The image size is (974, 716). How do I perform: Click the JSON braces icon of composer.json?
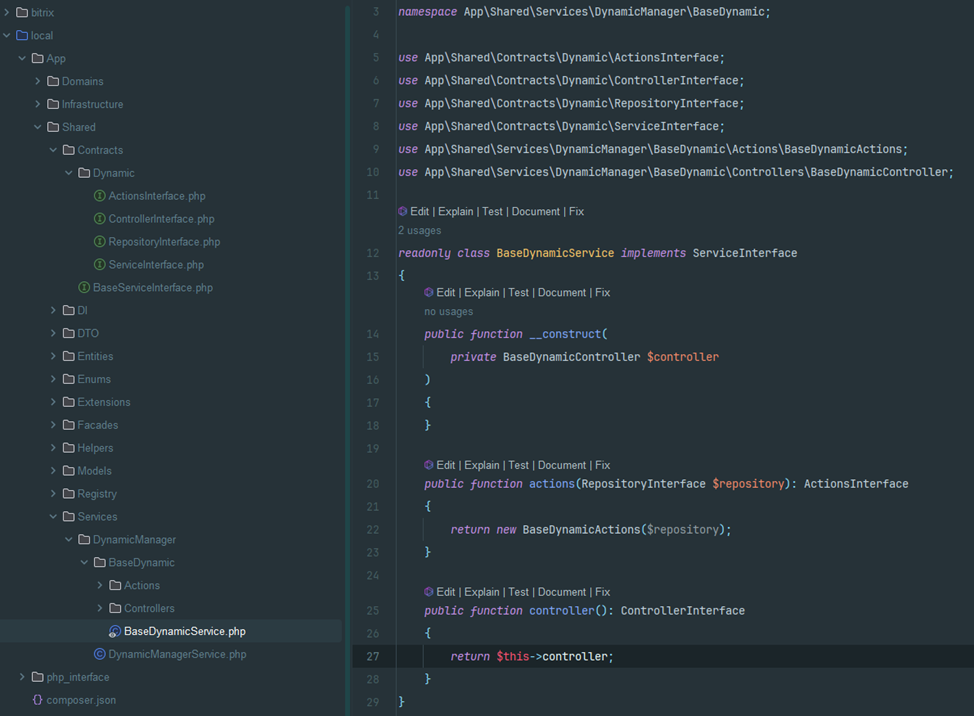coord(38,700)
